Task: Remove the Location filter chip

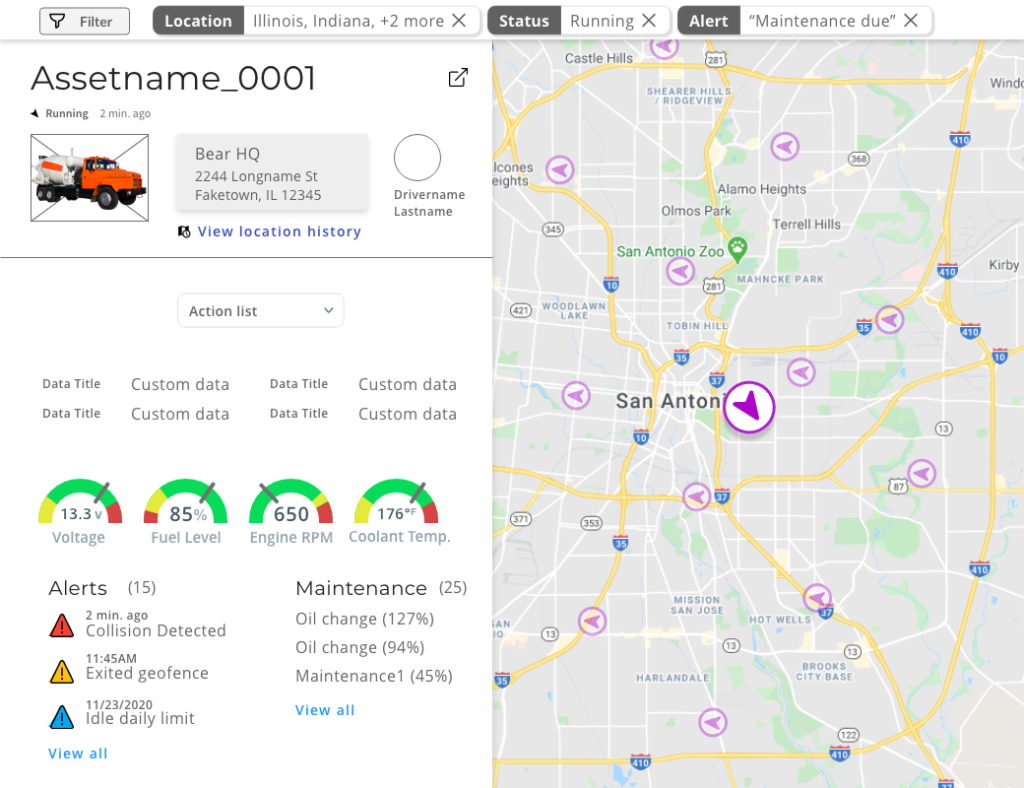Action: (x=458, y=21)
